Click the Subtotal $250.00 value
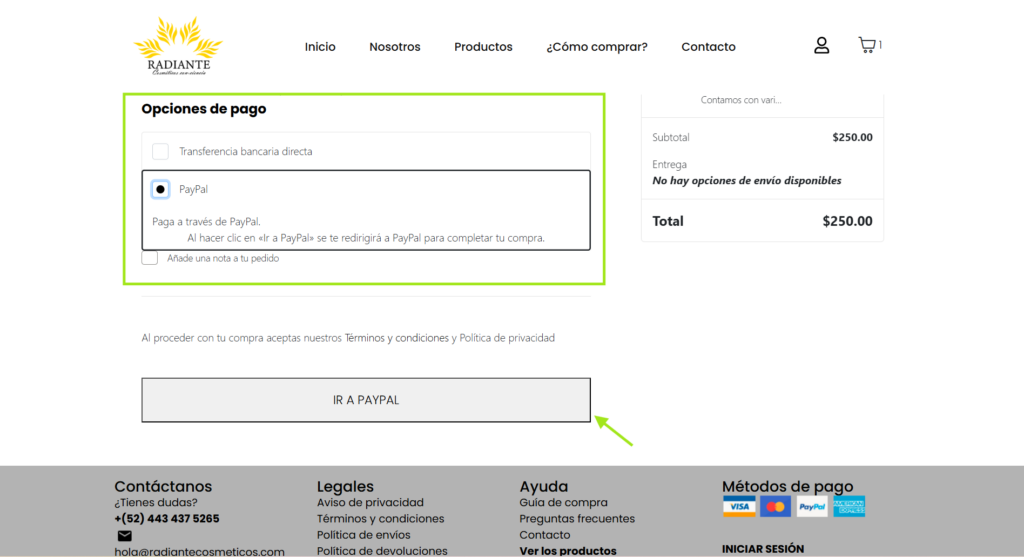Screen dimensions: 1024x557 pyautogui.click(x=852, y=137)
